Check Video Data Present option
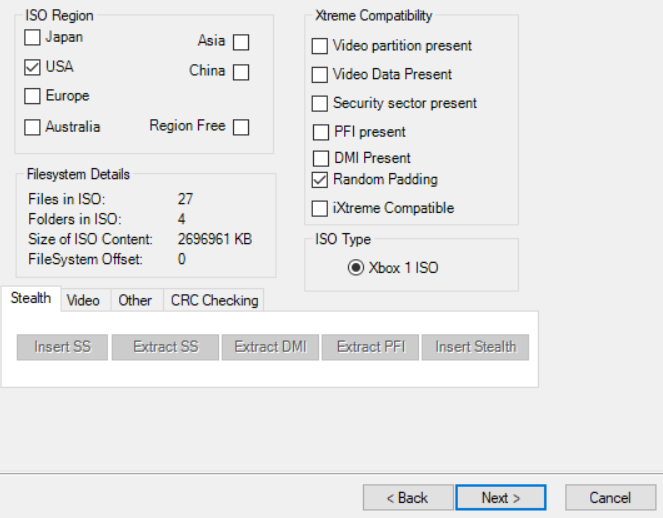The width and height of the screenshot is (663, 518). [320, 75]
